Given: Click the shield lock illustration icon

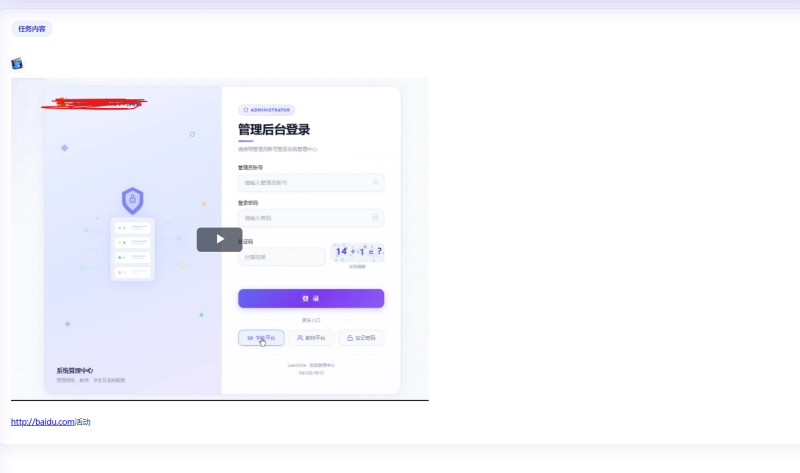Looking at the screenshot, I should pos(133,200).
